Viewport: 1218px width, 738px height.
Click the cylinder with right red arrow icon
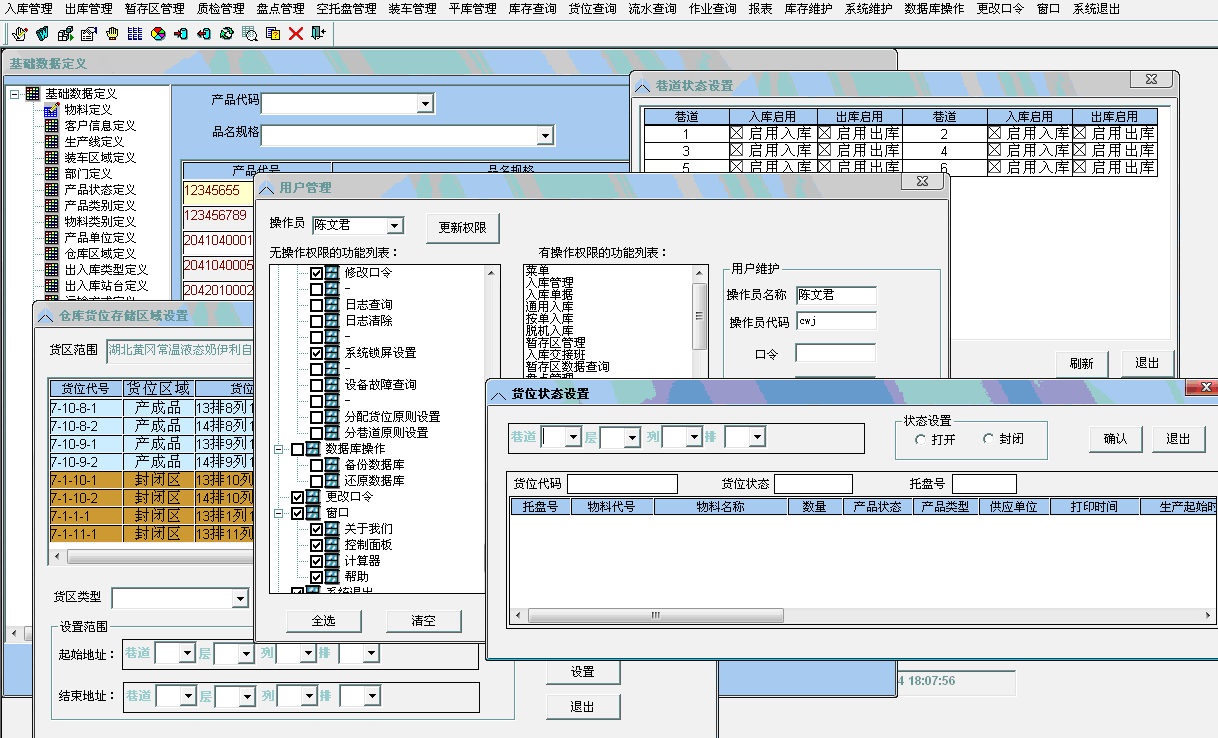[x=180, y=34]
